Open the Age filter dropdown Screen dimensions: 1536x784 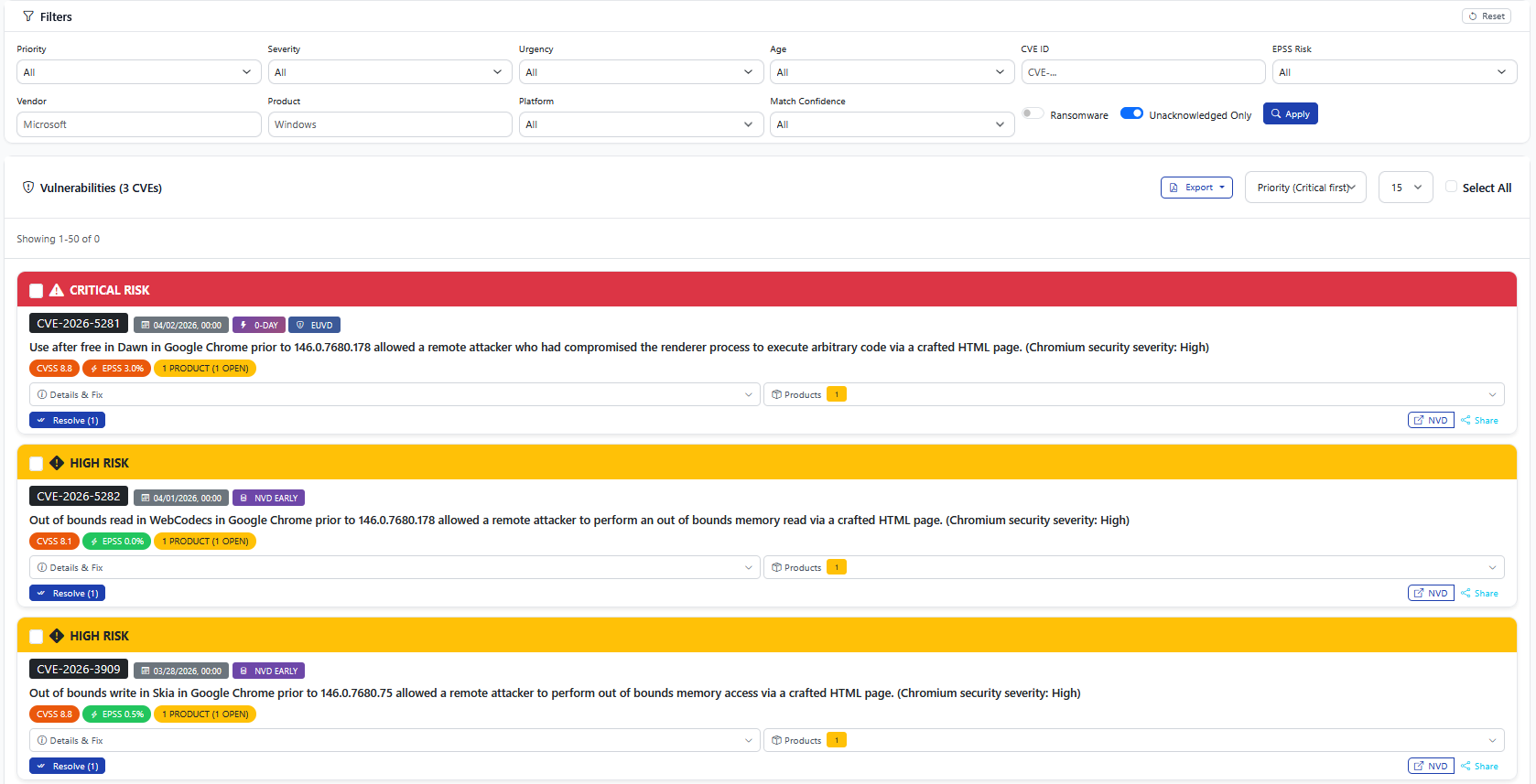(x=892, y=72)
